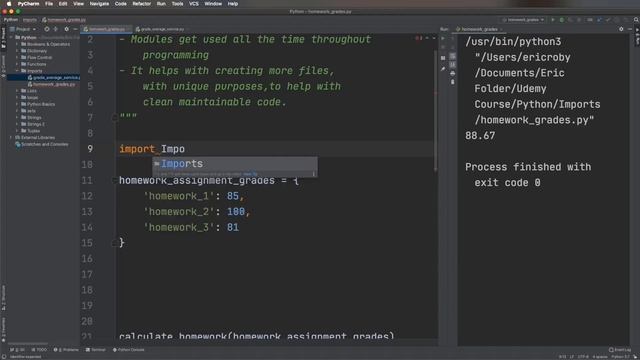
Task: Select grade_average_service.py in the project tree
Action: pyautogui.click(x=53, y=78)
